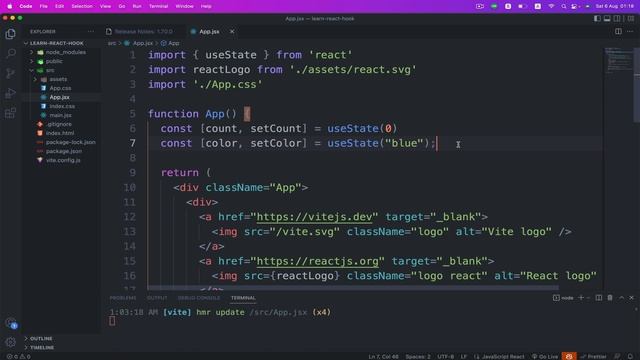This screenshot has height=360, width=640.
Task: Select the Terminal panel tab
Action: pyautogui.click(x=243, y=298)
